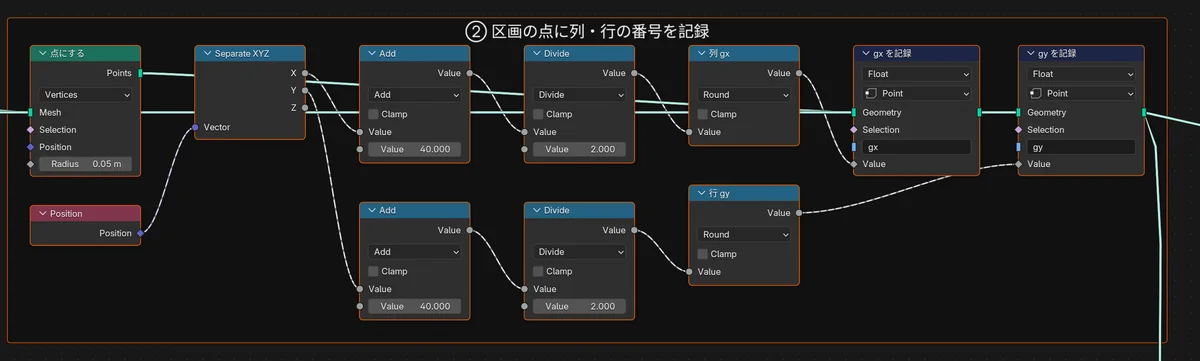Open Round dropdown in 列 gx node
This screenshot has height=361, width=1200.
click(x=744, y=95)
